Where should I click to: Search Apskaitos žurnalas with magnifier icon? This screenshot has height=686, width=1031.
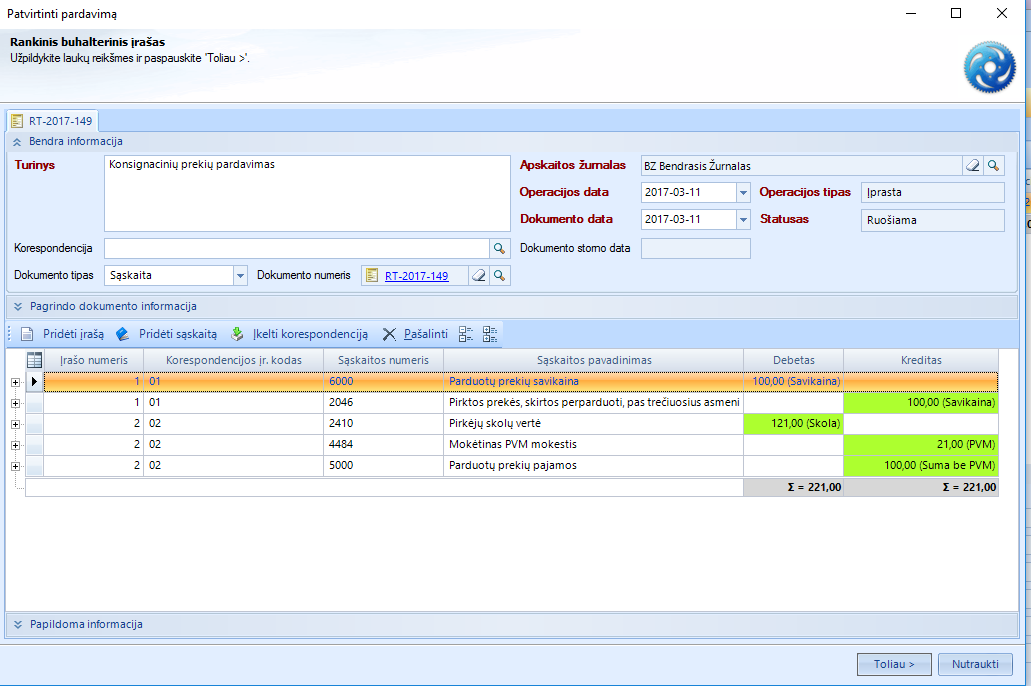[x=994, y=166]
